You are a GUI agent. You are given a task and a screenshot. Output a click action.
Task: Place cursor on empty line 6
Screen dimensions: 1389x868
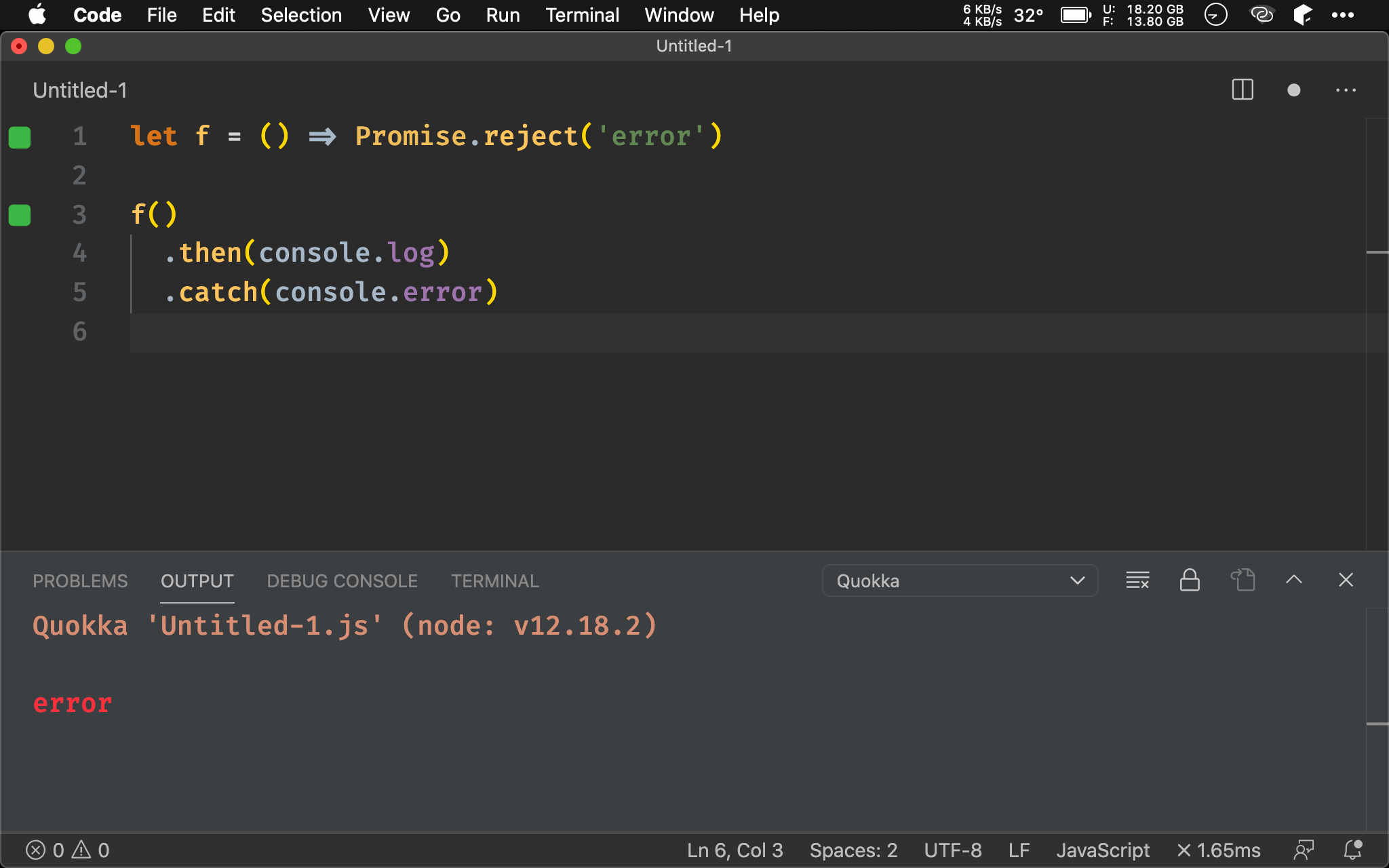746,332
